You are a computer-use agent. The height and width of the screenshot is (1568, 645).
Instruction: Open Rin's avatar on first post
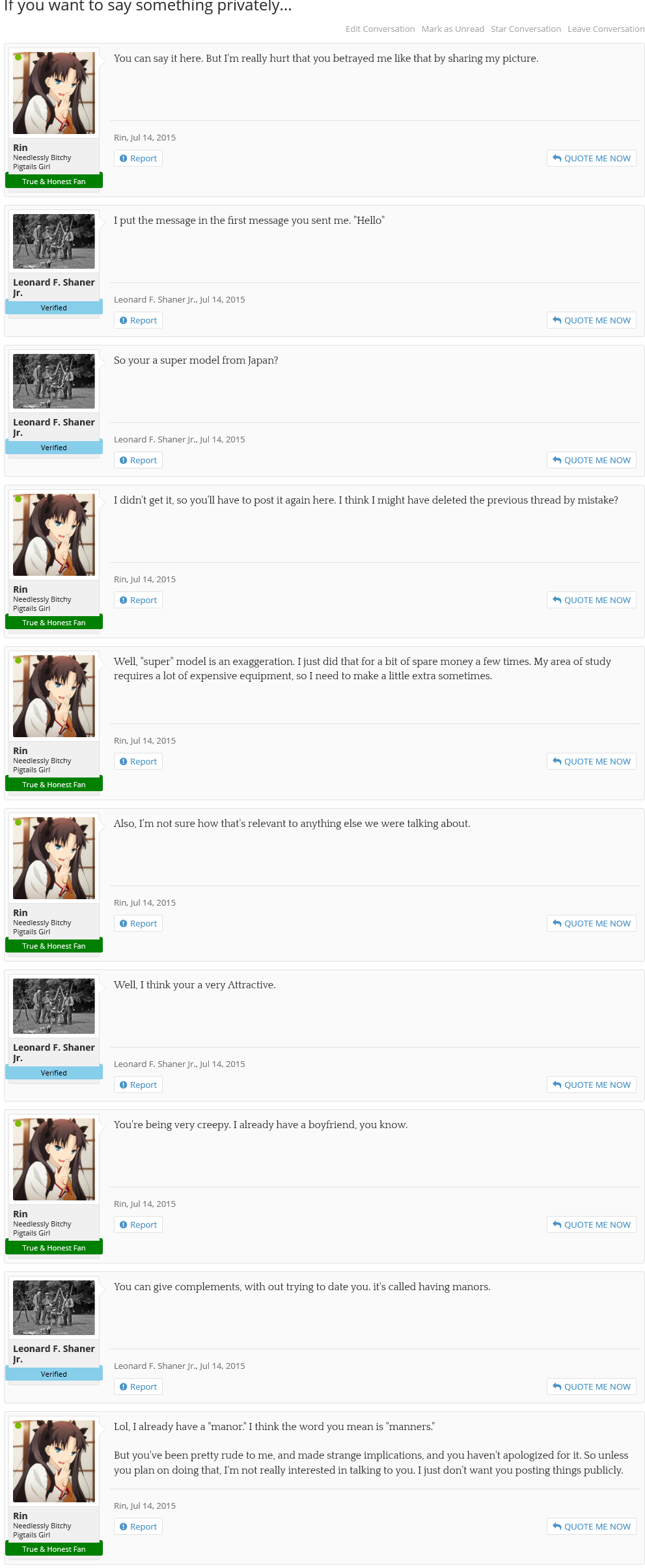click(54, 93)
